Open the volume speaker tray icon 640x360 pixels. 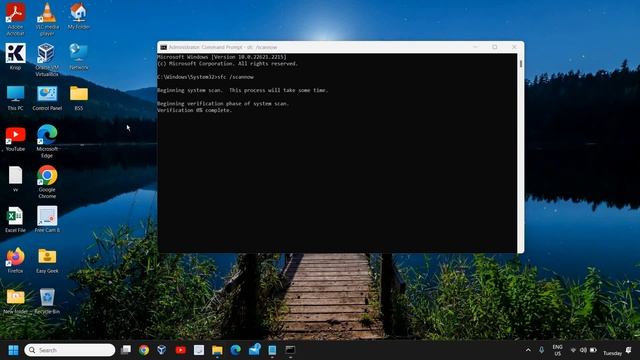[x=583, y=350]
